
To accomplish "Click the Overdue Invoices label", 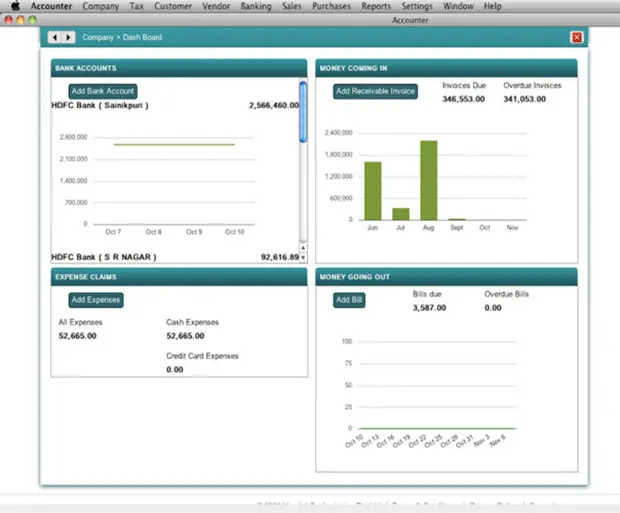I will pos(532,85).
